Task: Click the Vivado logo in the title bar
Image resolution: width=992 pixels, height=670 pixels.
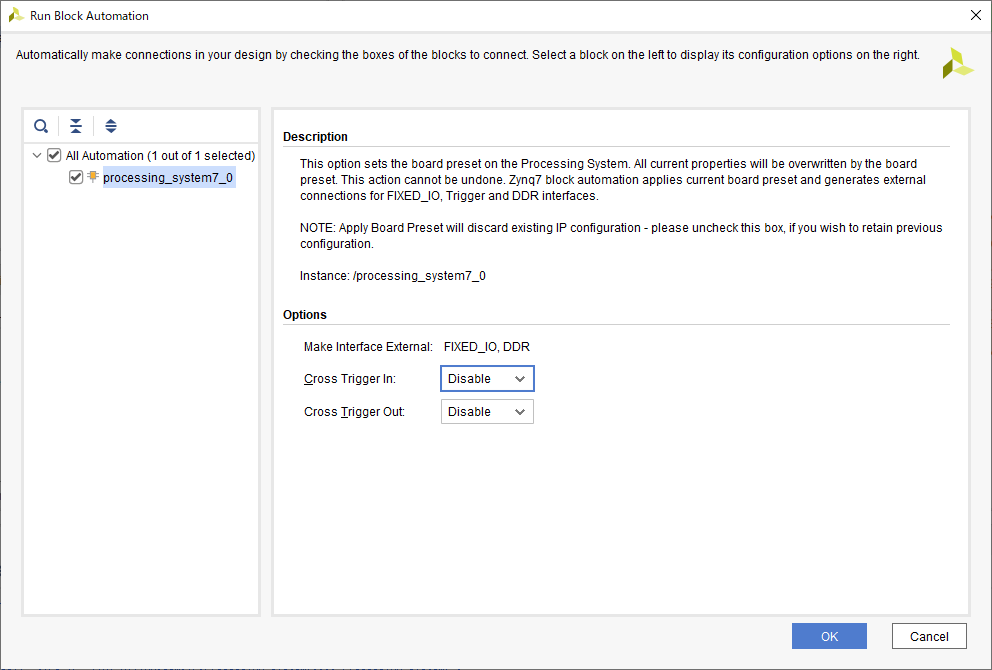Action: tap(16, 15)
